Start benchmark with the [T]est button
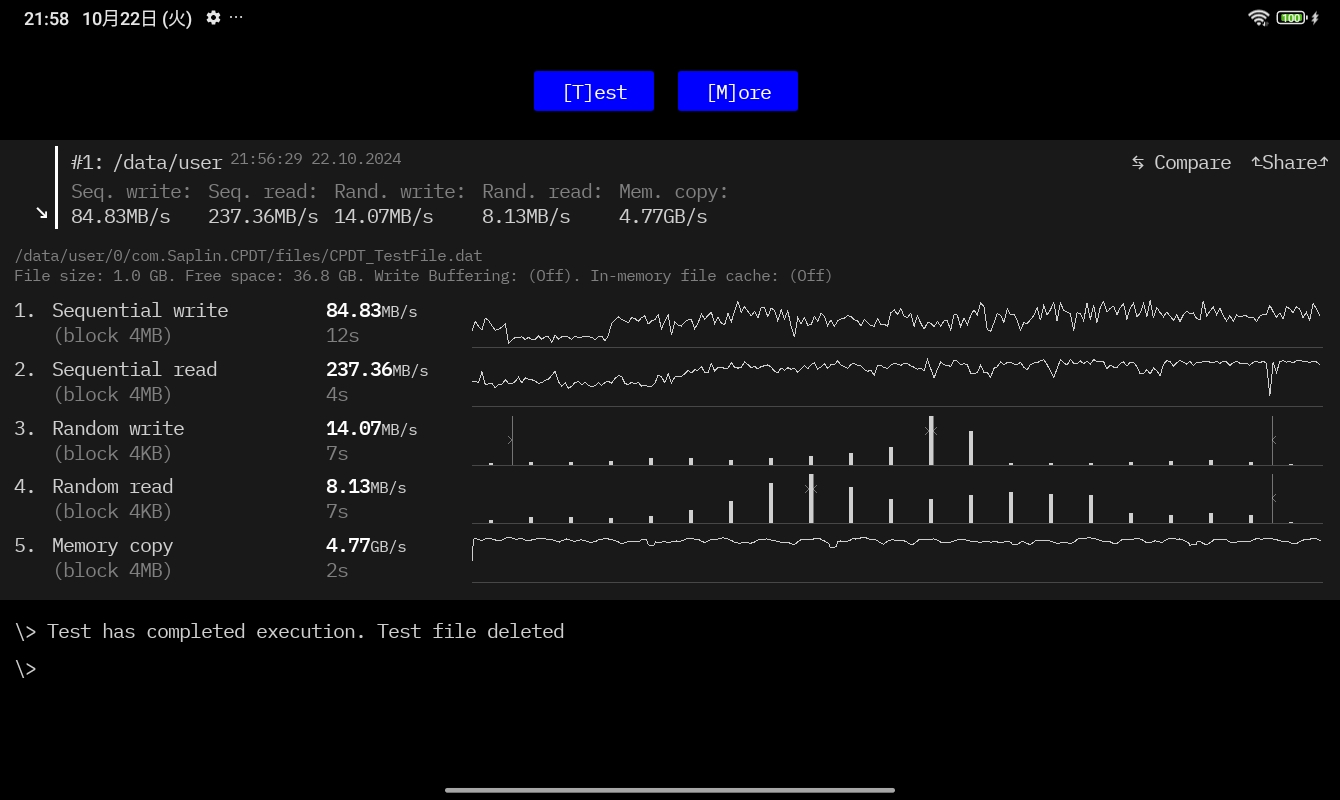Viewport: 1340px width, 800px height. 594,91
